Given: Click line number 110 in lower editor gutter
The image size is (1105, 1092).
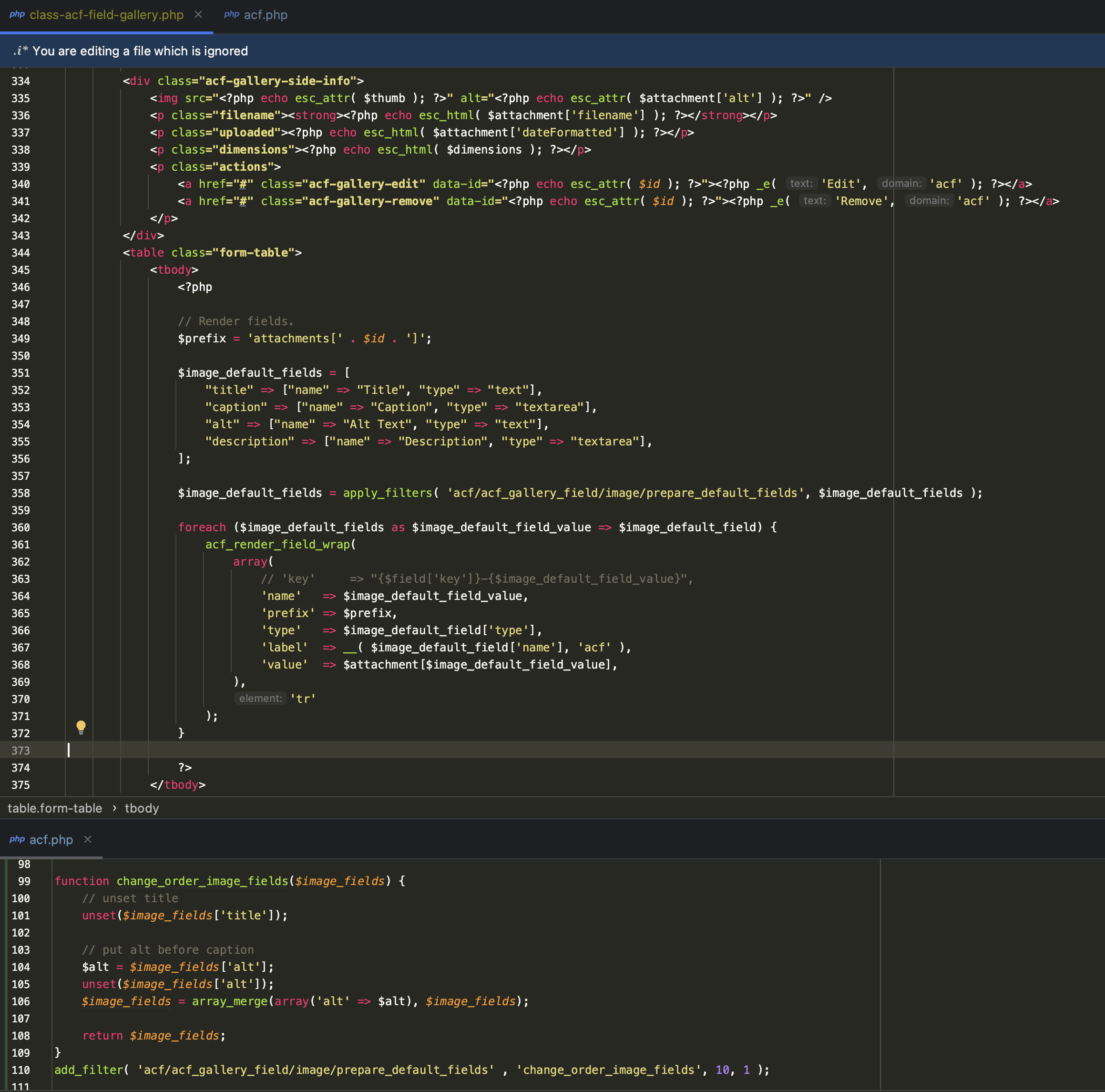Looking at the screenshot, I should point(20,1070).
